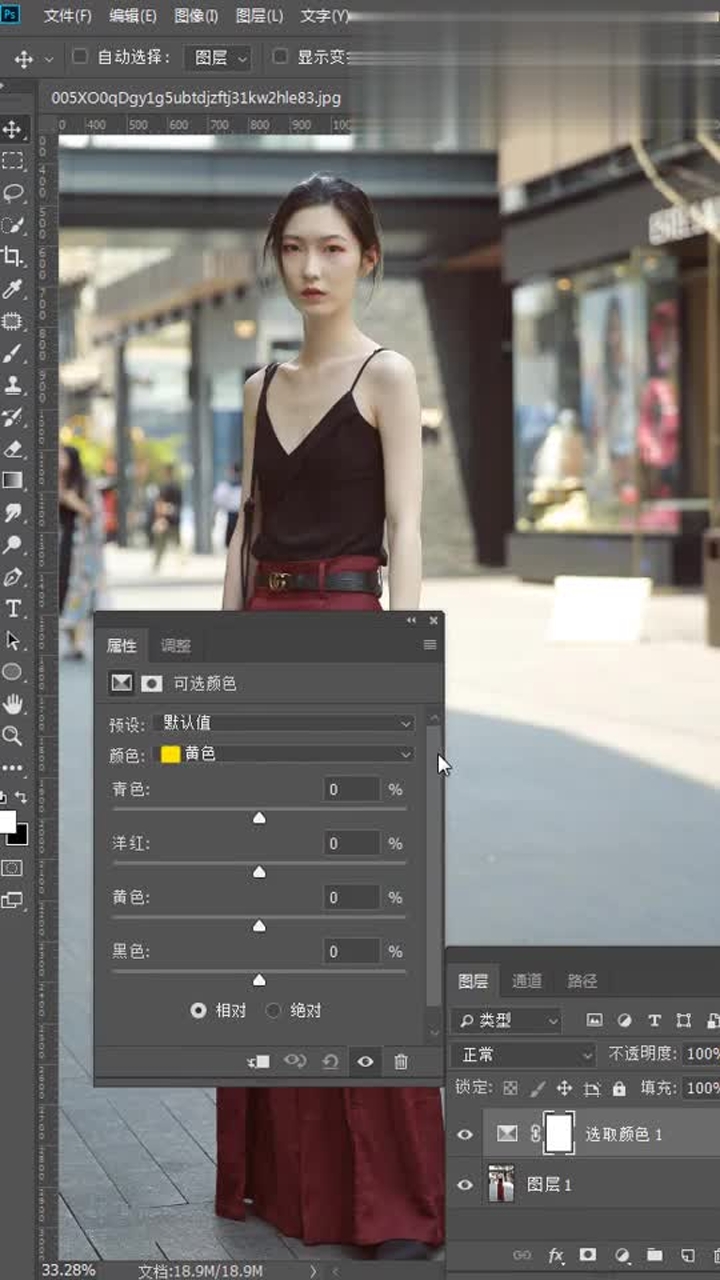Click reset adjustment icon in Properties panel

330,1062
